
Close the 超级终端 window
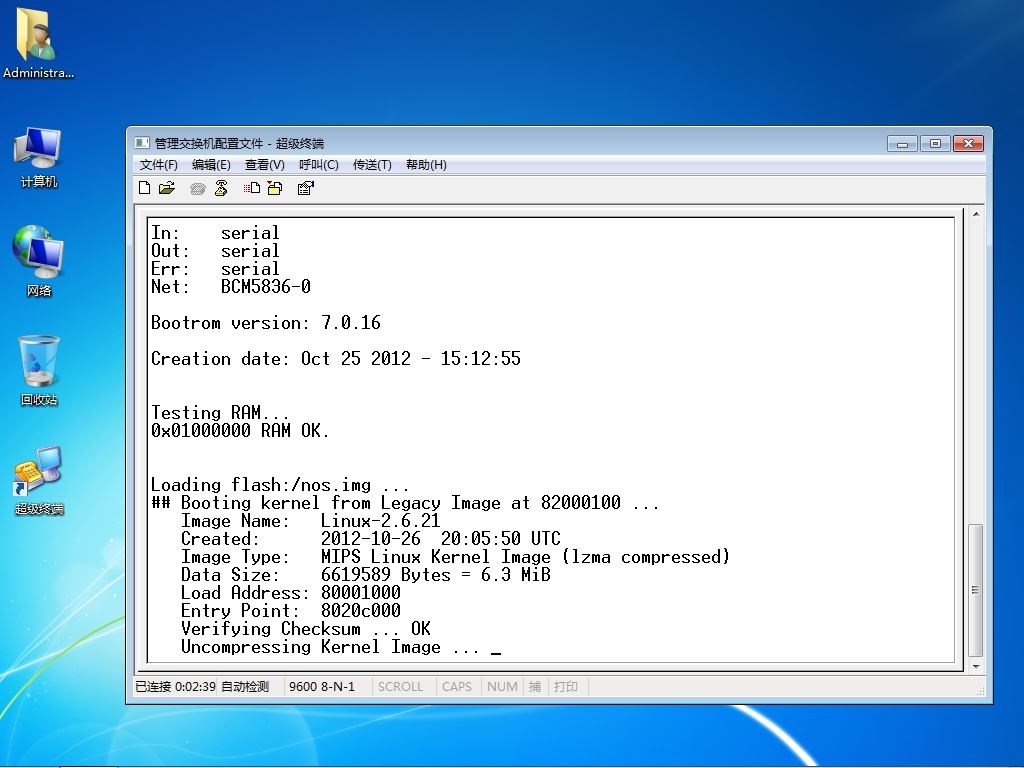(968, 144)
